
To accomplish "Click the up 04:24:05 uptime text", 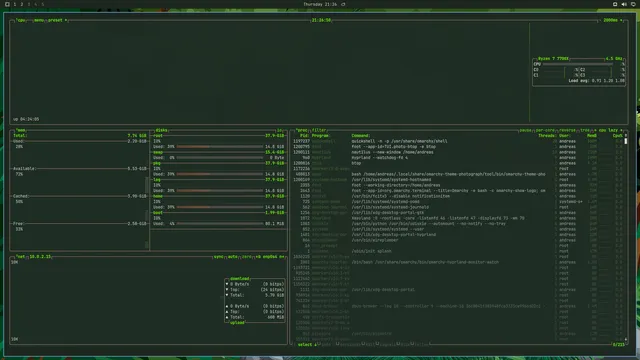I will 26,119.
